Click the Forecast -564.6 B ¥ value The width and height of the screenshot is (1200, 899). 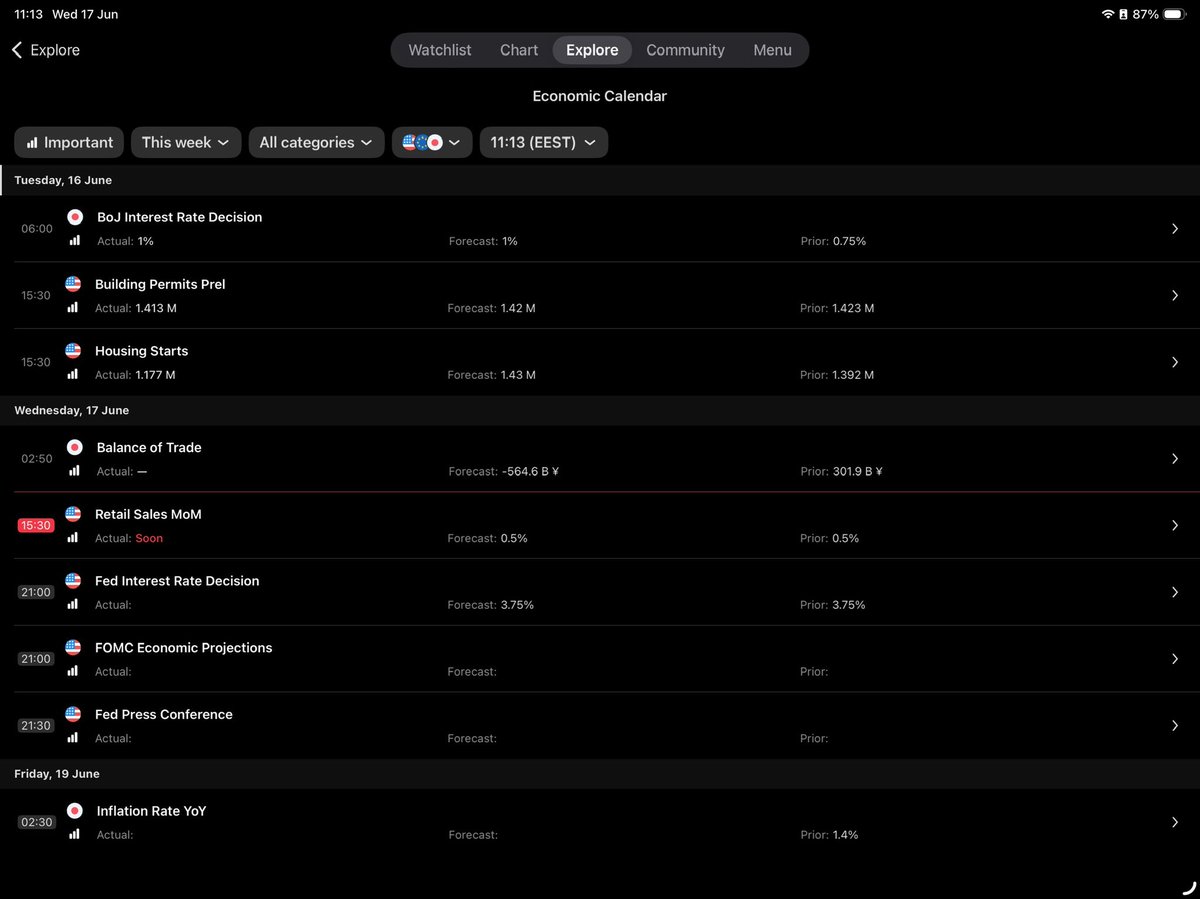pyautogui.click(x=530, y=471)
